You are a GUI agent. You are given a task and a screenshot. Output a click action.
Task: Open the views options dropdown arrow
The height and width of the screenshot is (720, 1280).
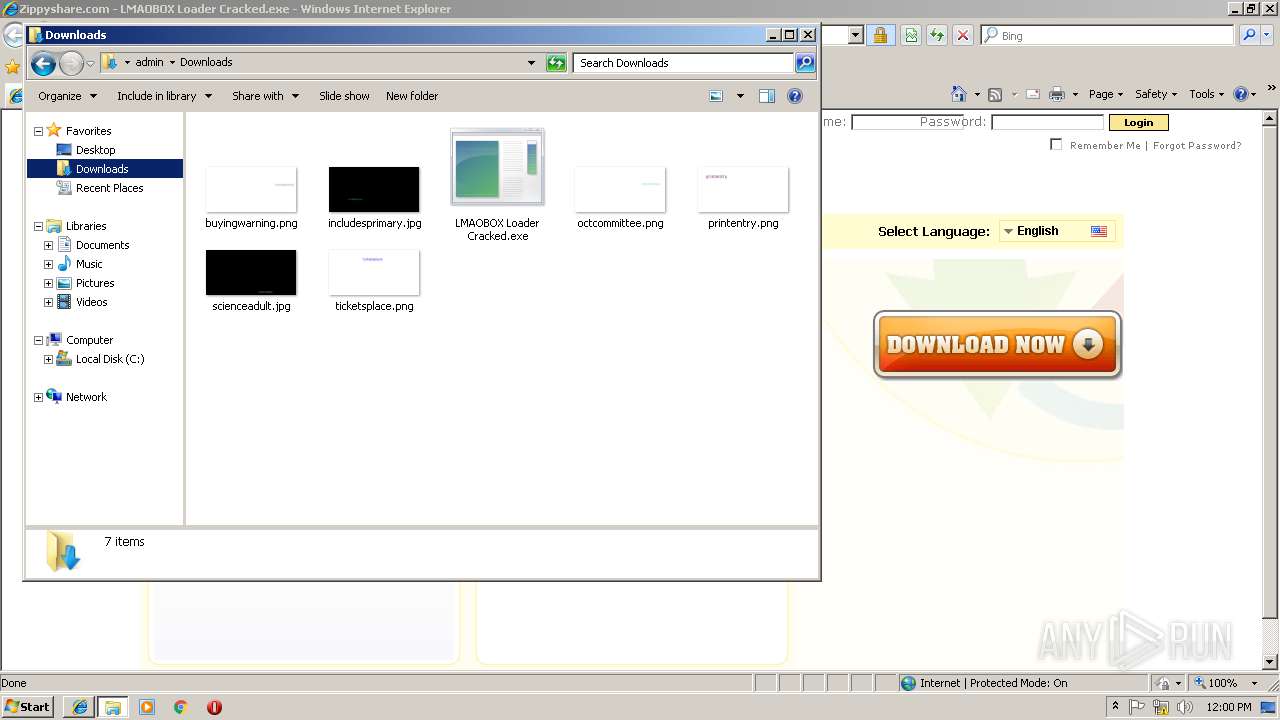[x=740, y=96]
